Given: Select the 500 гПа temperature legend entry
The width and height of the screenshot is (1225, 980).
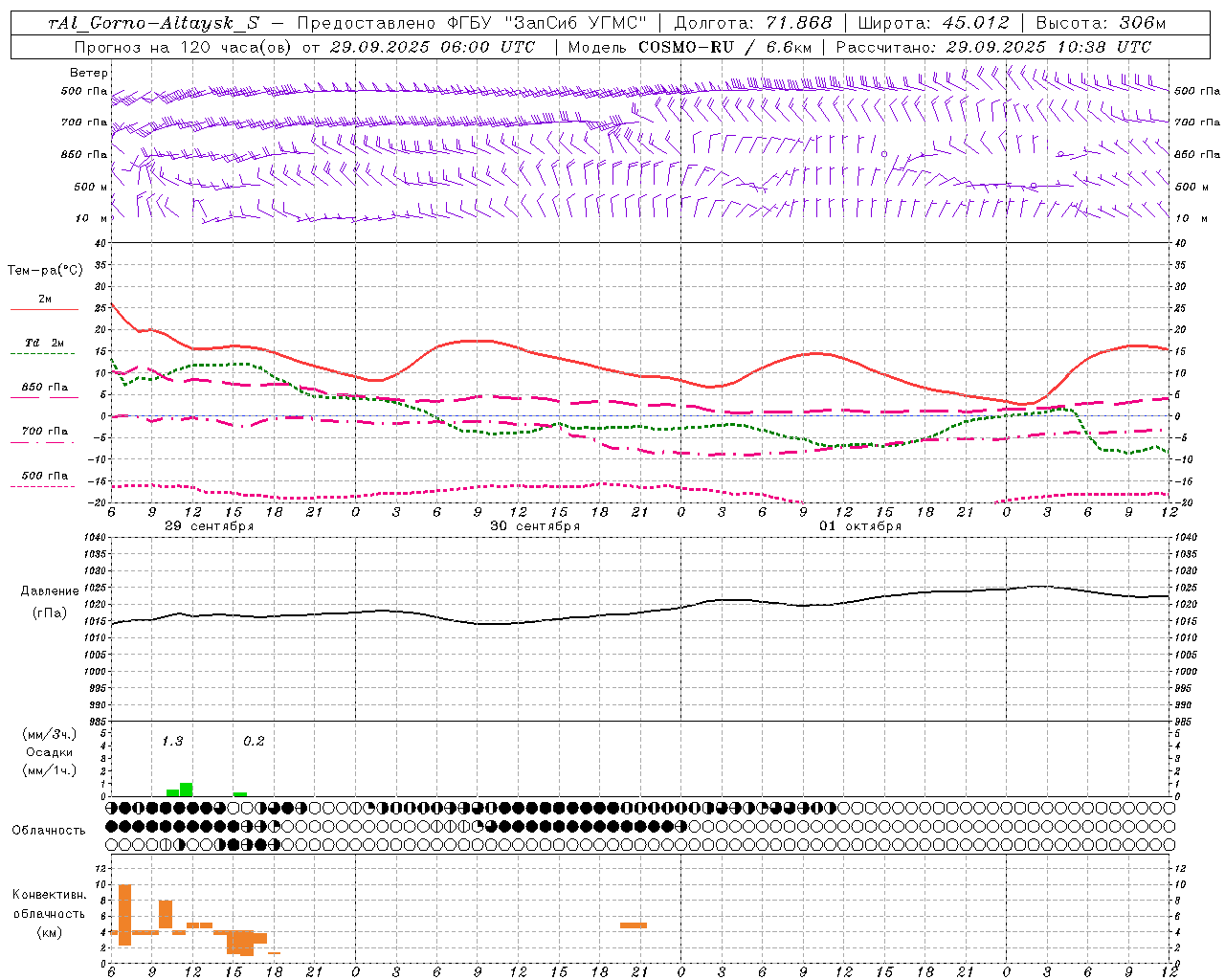Looking at the screenshot, I should (x=45, y=476).
